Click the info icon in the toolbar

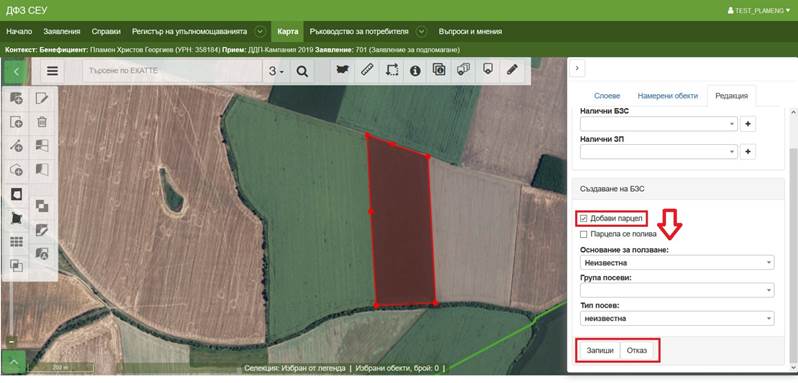(415, 70)
